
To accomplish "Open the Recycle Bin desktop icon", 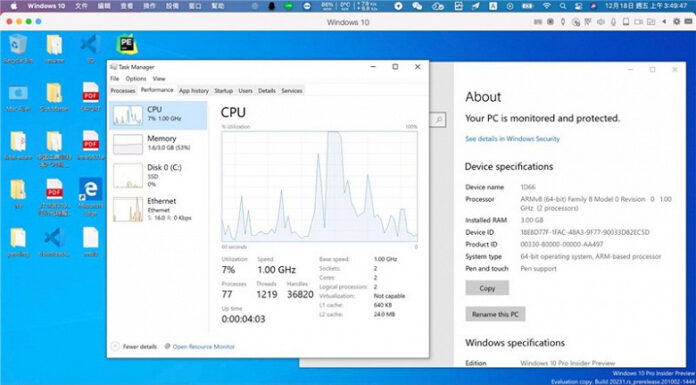I will click(18, 44).
